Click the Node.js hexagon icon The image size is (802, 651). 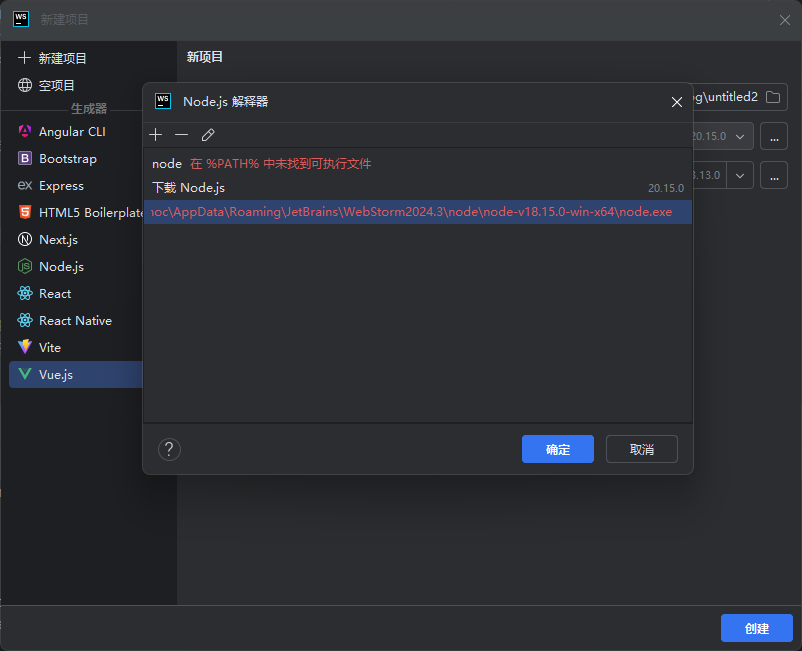click(x=25, y=266)
